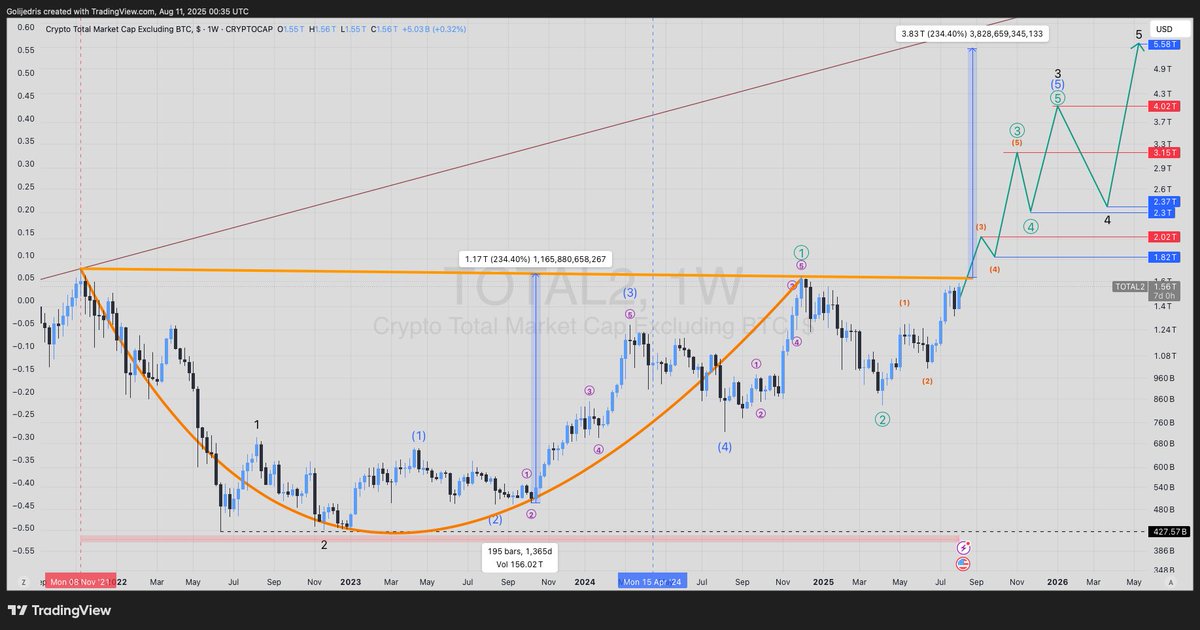Viewport: 1200px width, 630px height.
Task: Select the black 5 wave label at the top
Action: coord(1138,35)
